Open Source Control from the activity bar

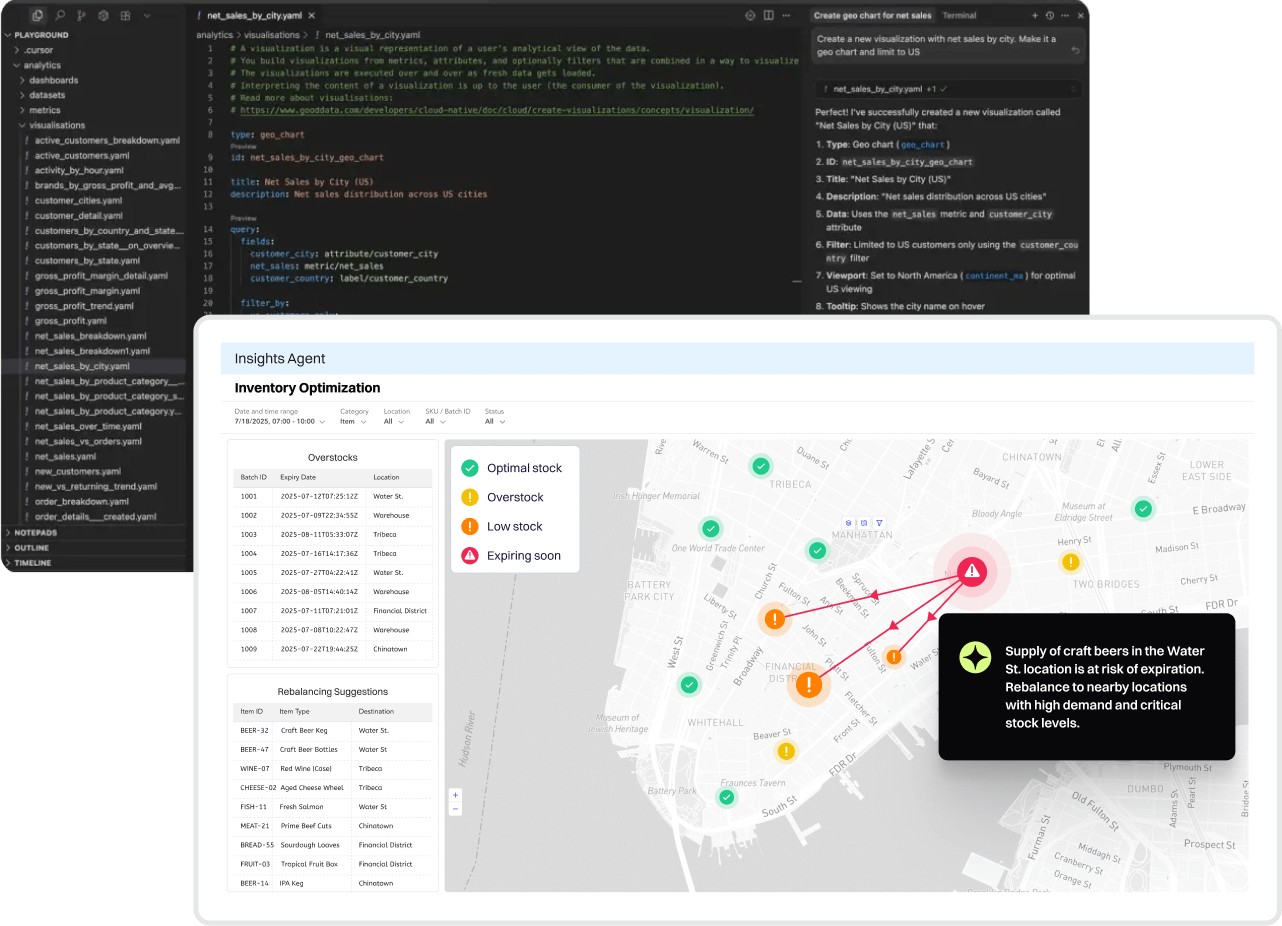[82, 15]
